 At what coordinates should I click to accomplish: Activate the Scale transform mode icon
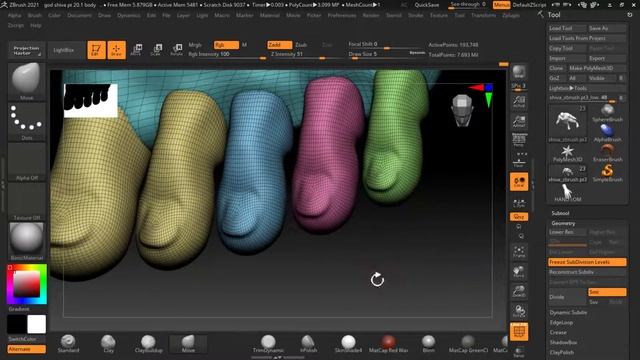click(x=156, y=50)
